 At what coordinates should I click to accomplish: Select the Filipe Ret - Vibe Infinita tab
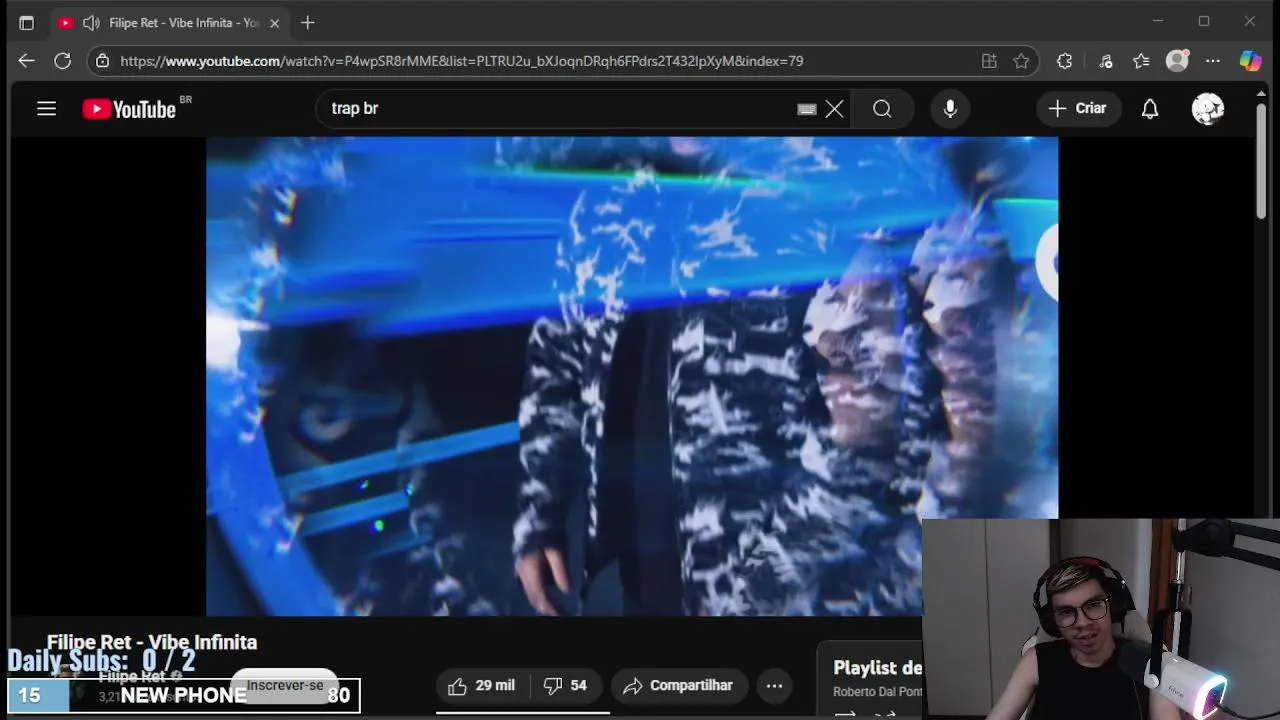pos(170,22)
